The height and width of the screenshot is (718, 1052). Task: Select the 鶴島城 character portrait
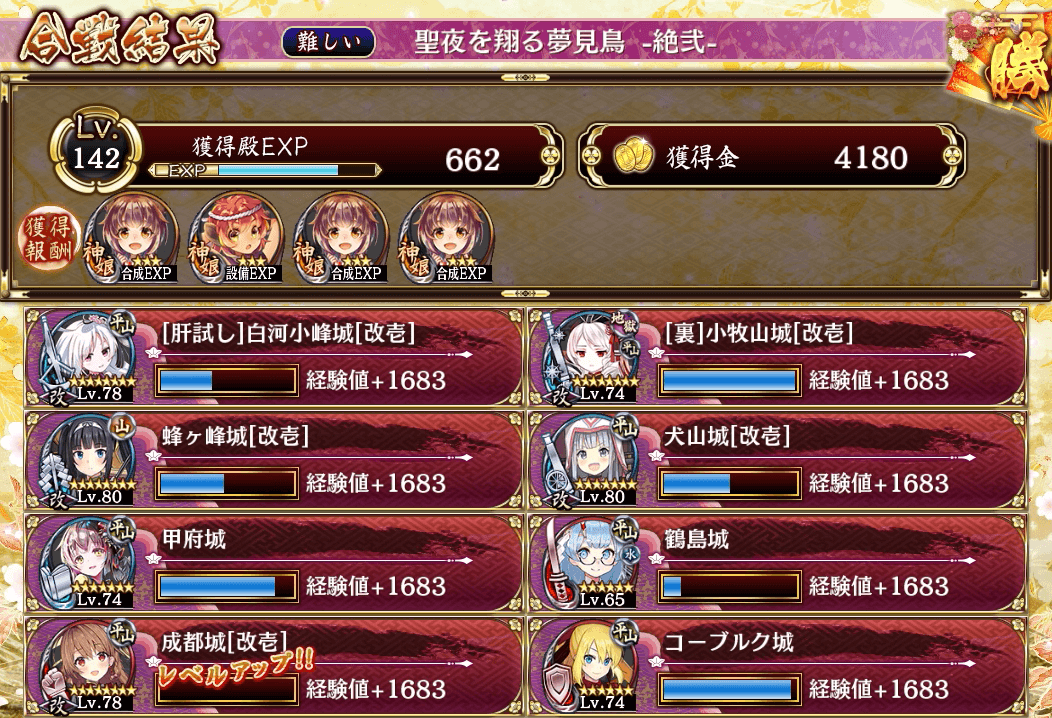click(x=590, y=563)
